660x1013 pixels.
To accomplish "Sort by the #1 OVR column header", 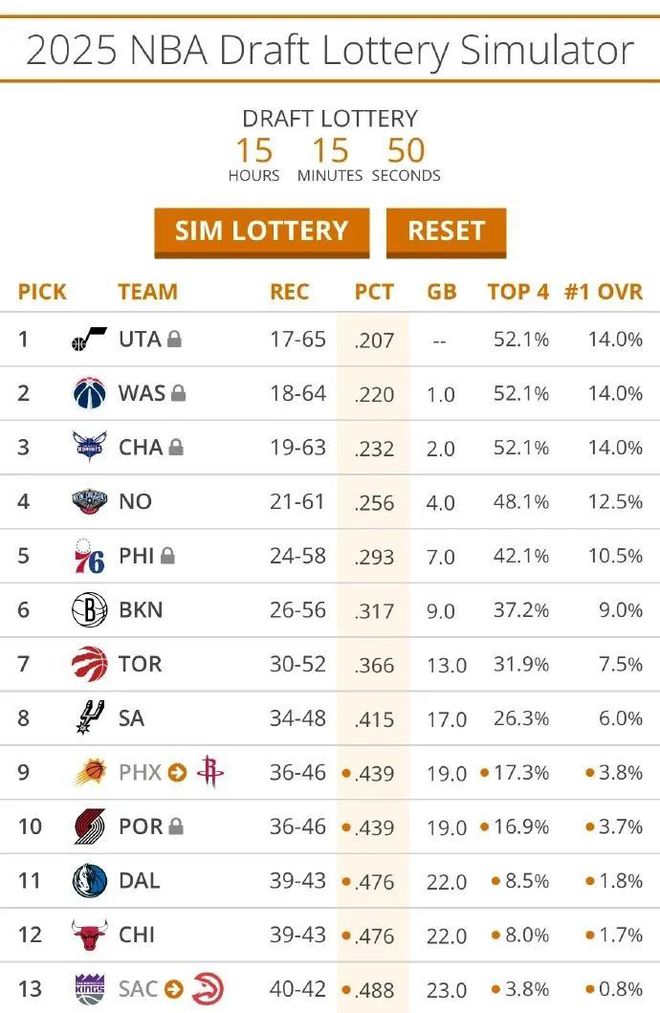I will [x=603, y=292].
